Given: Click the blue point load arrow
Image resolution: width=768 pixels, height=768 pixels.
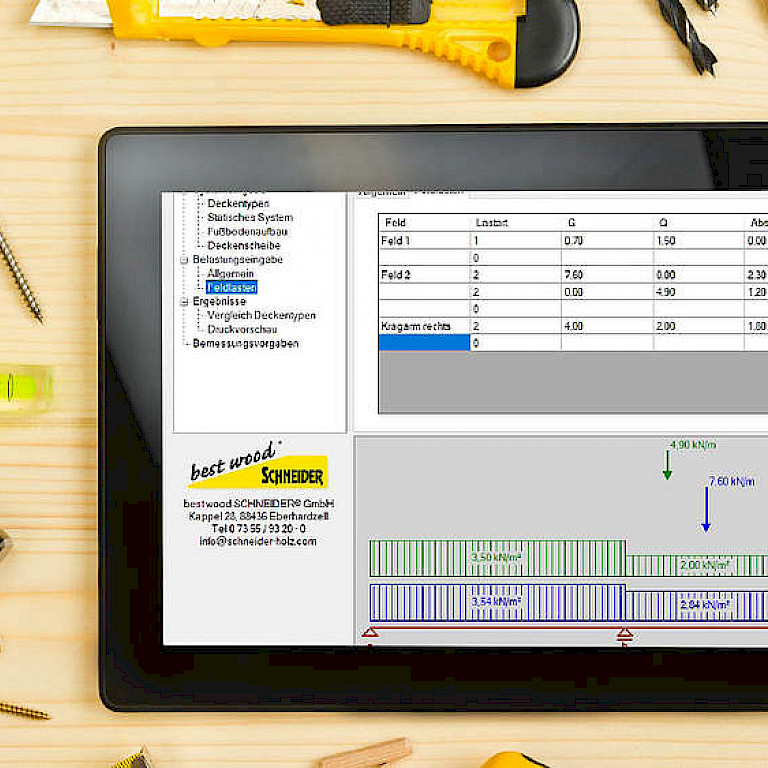Looking at the screenshot, I should coord(706,509).
